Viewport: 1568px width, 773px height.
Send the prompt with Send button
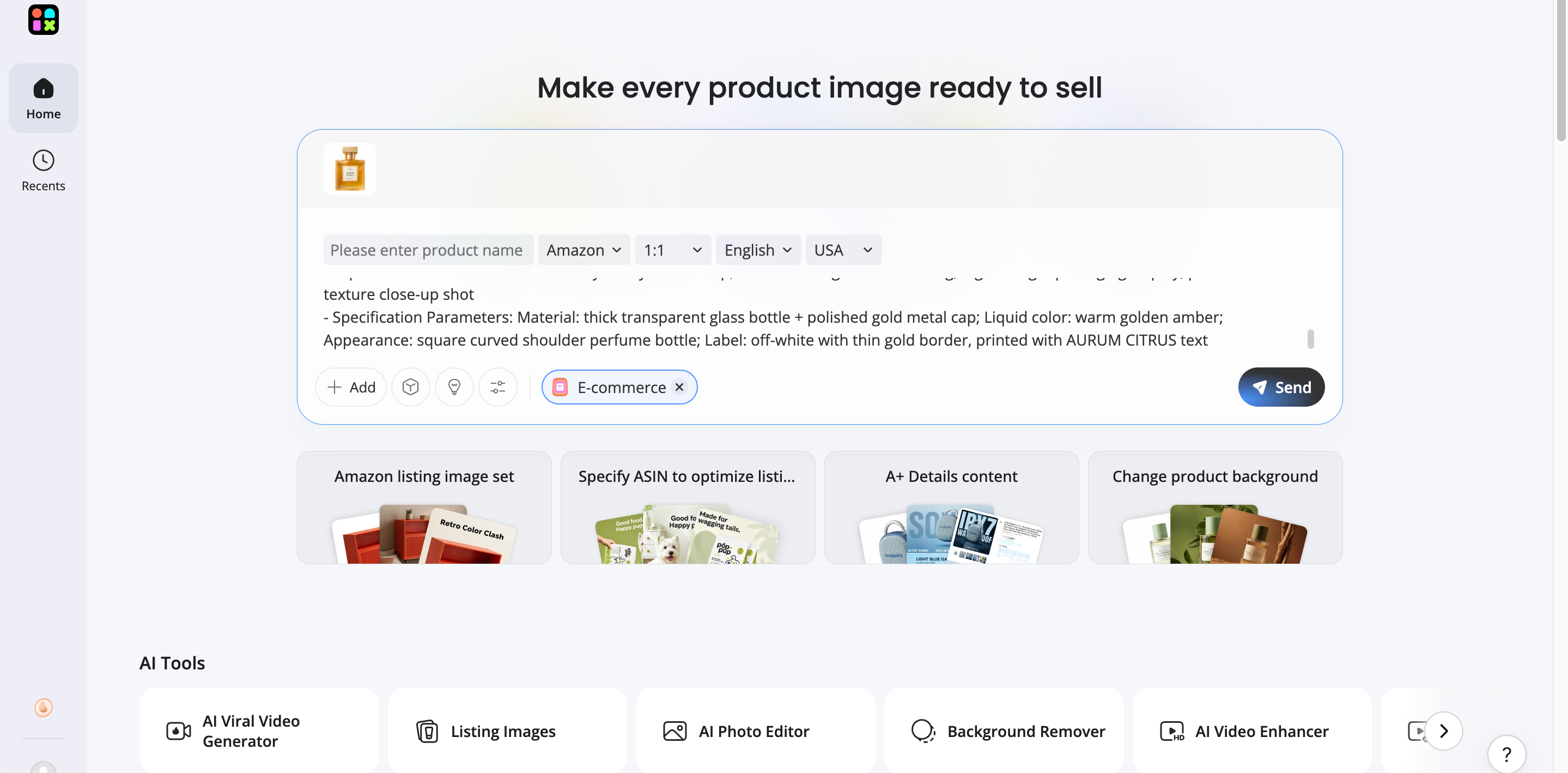tap(1281, 387)
